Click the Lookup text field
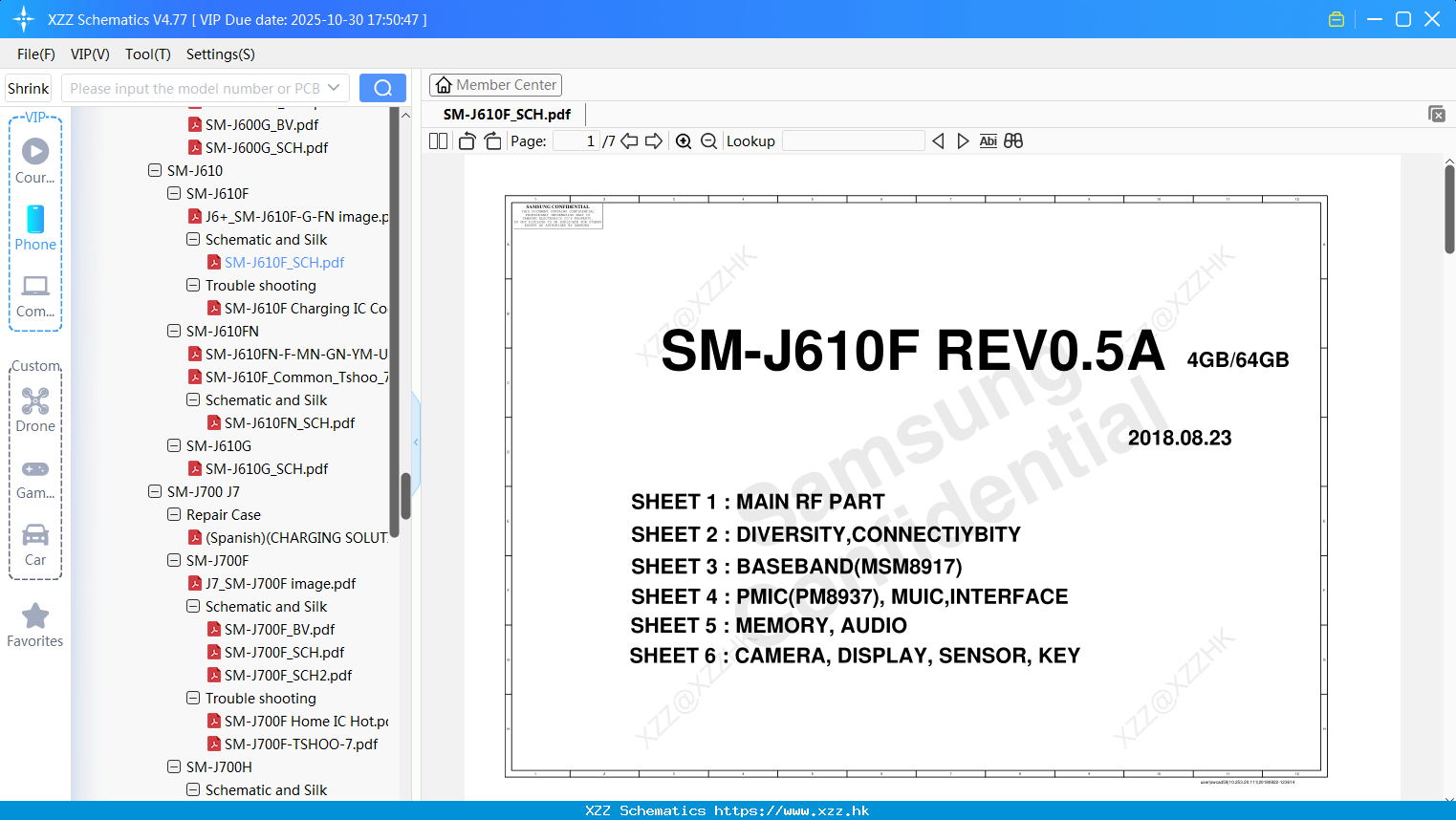This screenshot has height=820, width=1456. (x=854, y=141)
